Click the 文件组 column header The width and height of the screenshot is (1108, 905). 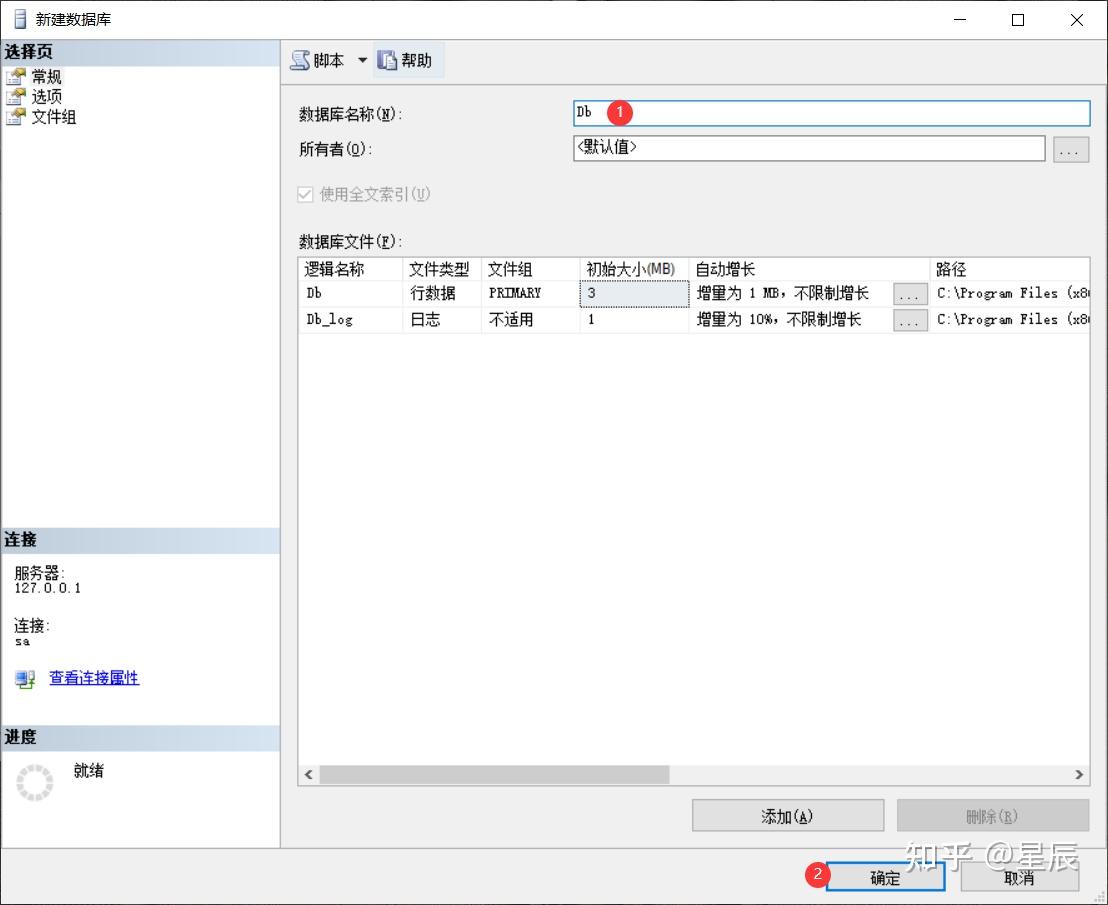pos(531,269)
